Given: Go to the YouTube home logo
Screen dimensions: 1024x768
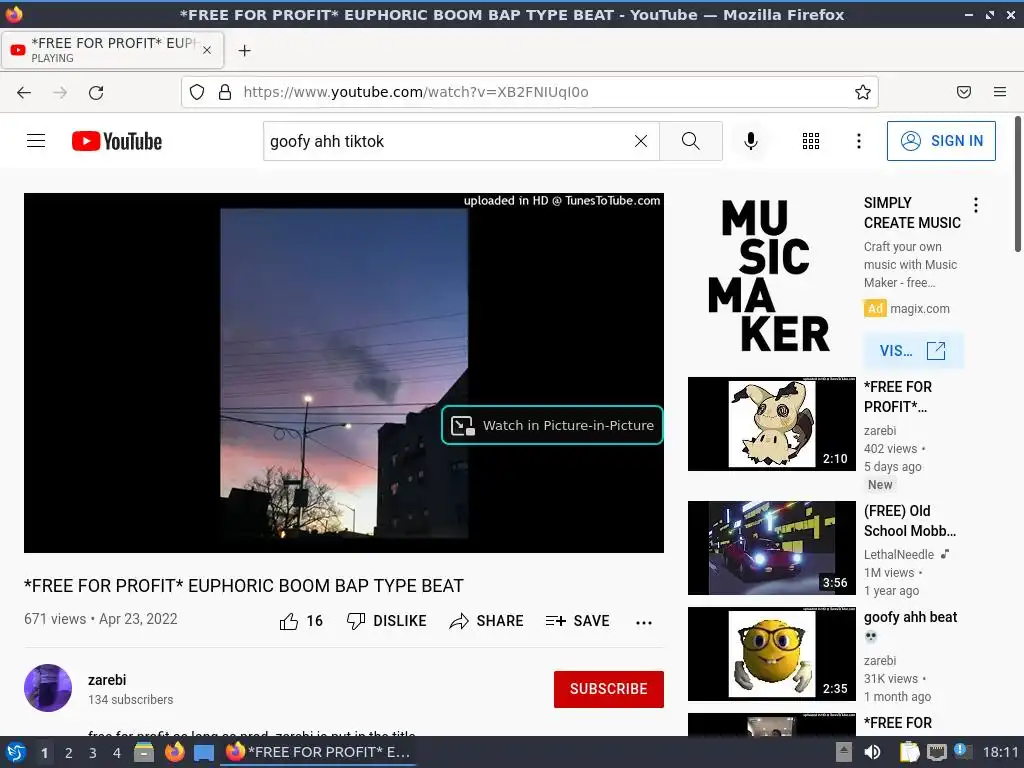Looking at the screenshot, I should click(117, 141).
